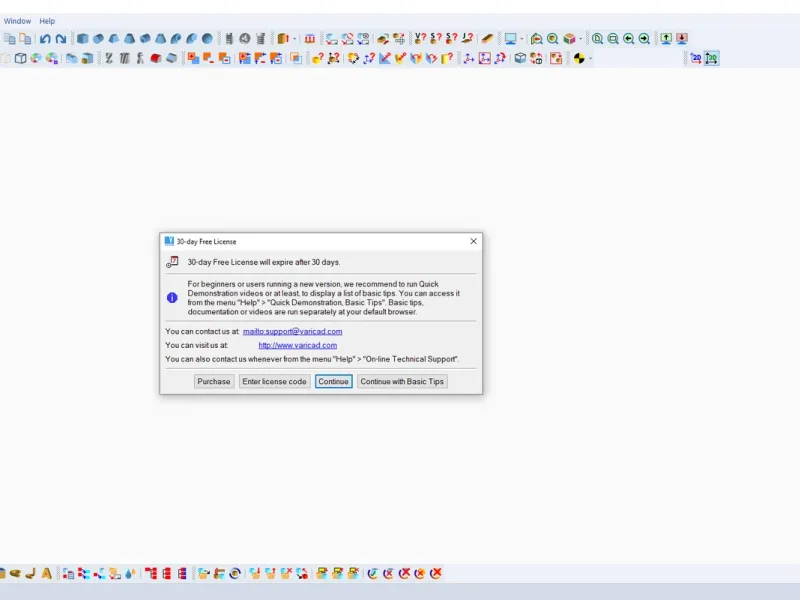Click the colored view cube icon

(x=569, y=39)
